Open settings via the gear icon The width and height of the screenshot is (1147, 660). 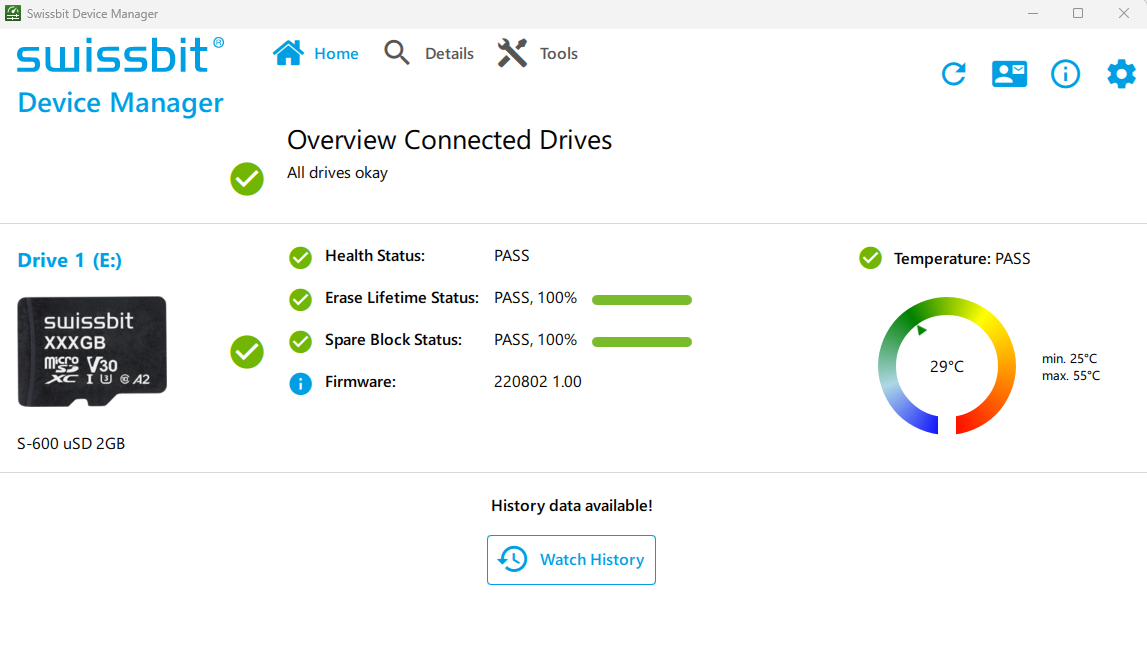point(1121,74)
